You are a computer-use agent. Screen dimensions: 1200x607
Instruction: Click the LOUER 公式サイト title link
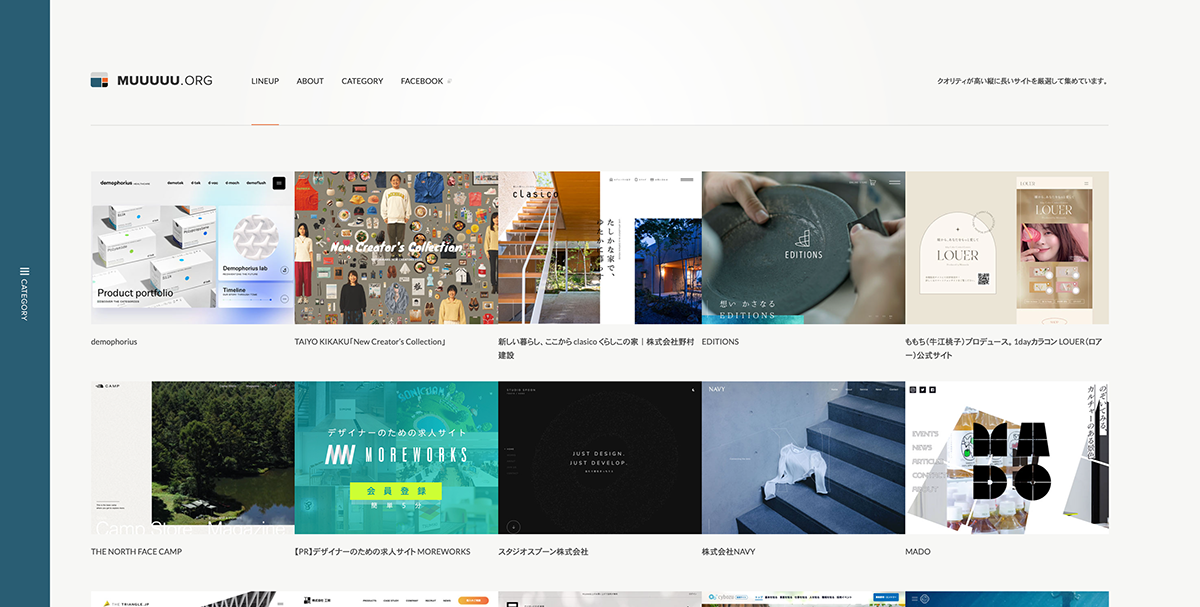tap(1004, 348)
